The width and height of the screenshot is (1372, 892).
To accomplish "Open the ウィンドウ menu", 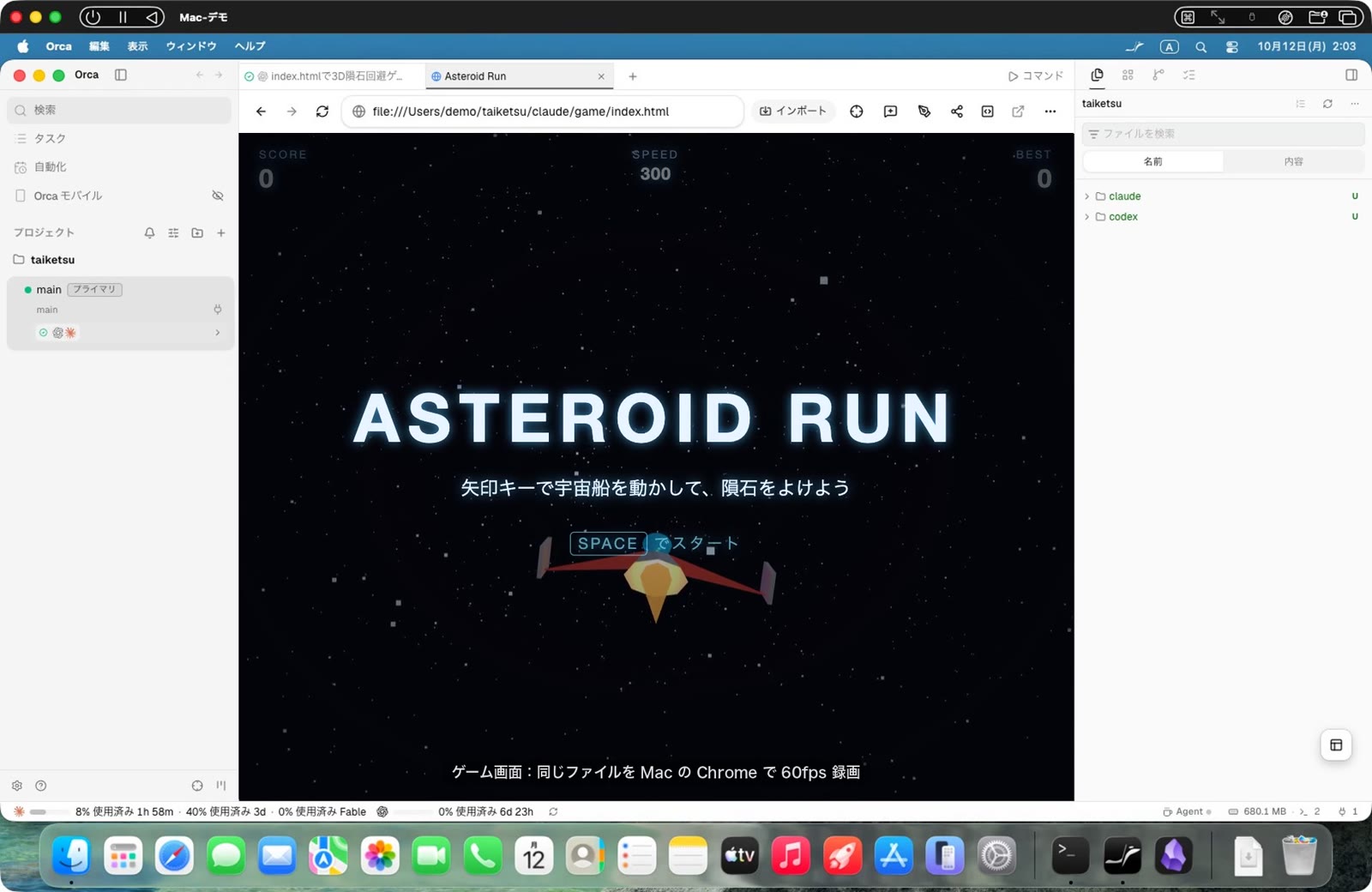I will coord(191,46).
